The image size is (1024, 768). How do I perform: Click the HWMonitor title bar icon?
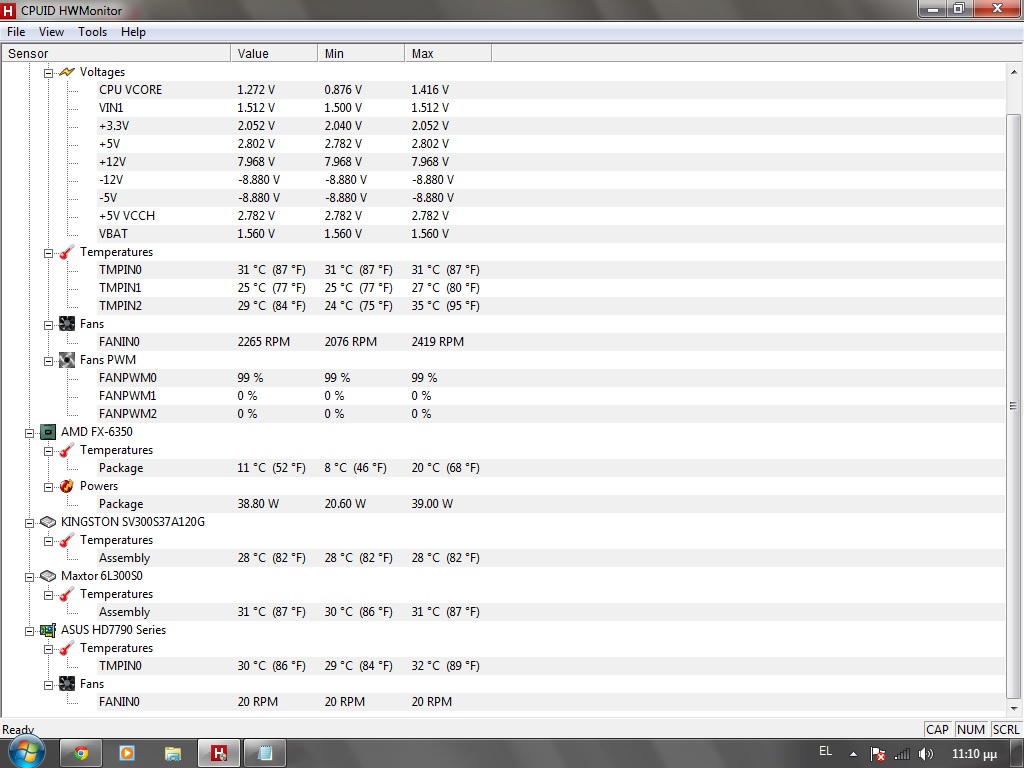click(8, 10)
